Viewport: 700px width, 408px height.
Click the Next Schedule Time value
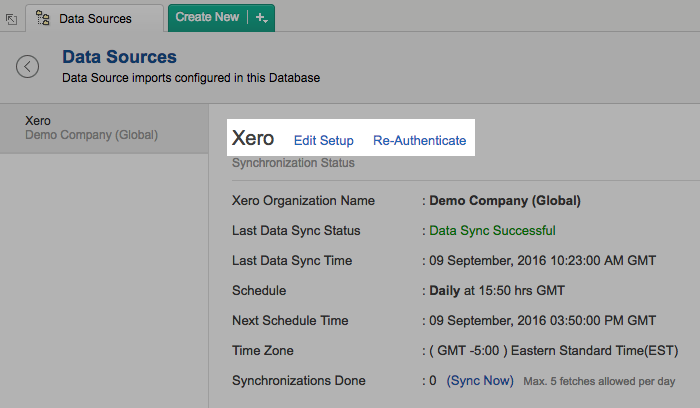point(542,321)
